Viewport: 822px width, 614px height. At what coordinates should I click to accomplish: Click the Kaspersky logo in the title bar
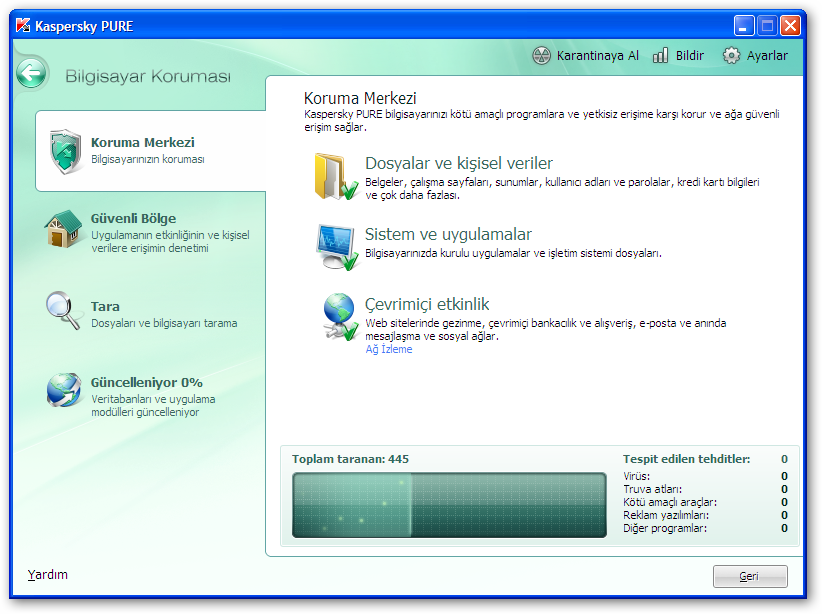[23, 25]
